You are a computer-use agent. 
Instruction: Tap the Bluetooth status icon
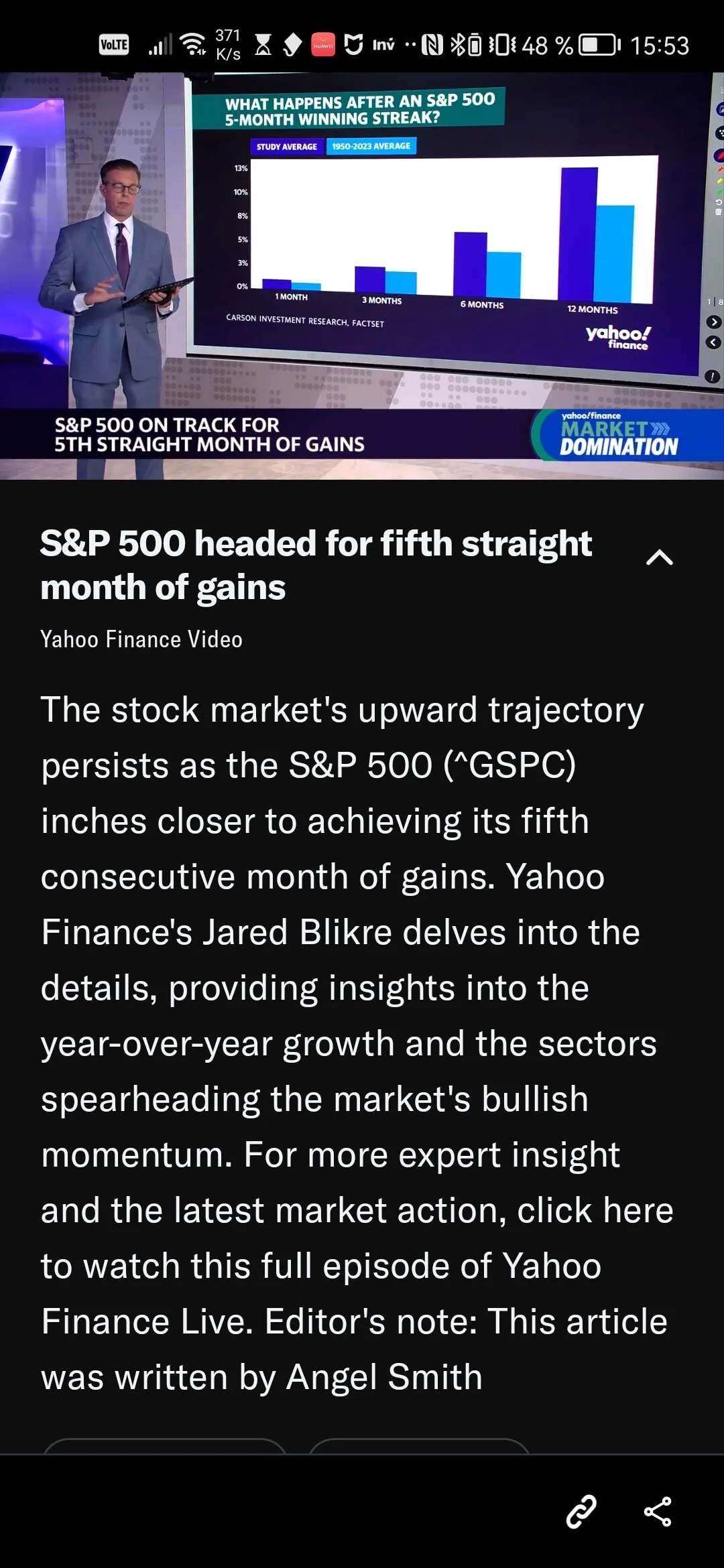coord(457,45)
